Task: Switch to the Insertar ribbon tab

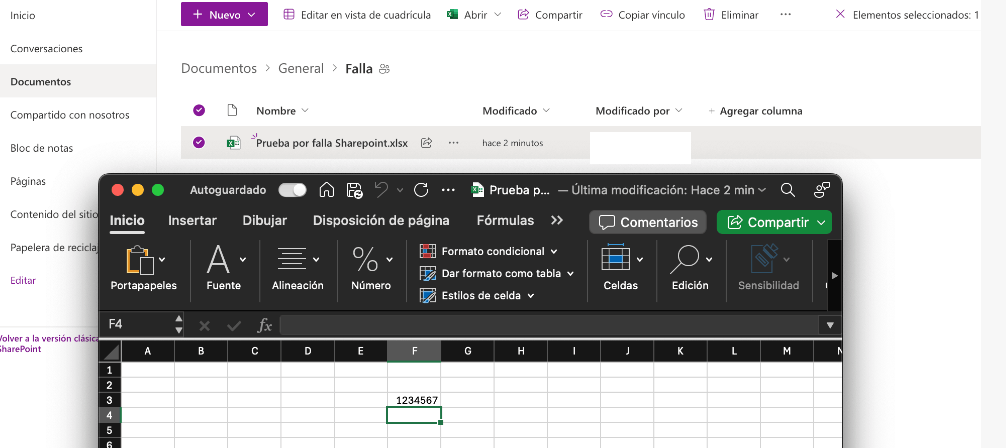Action: (192, 221)
